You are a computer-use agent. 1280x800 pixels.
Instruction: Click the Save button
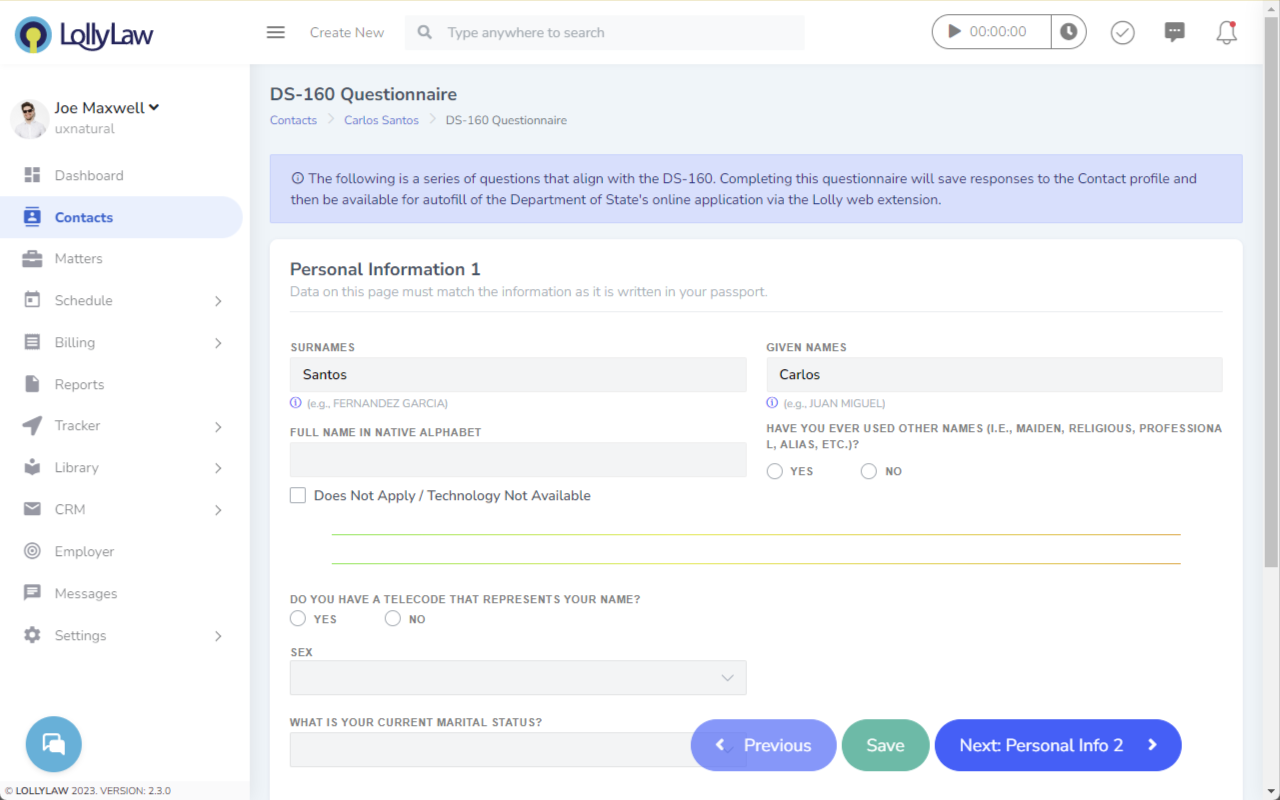[885, 745]
